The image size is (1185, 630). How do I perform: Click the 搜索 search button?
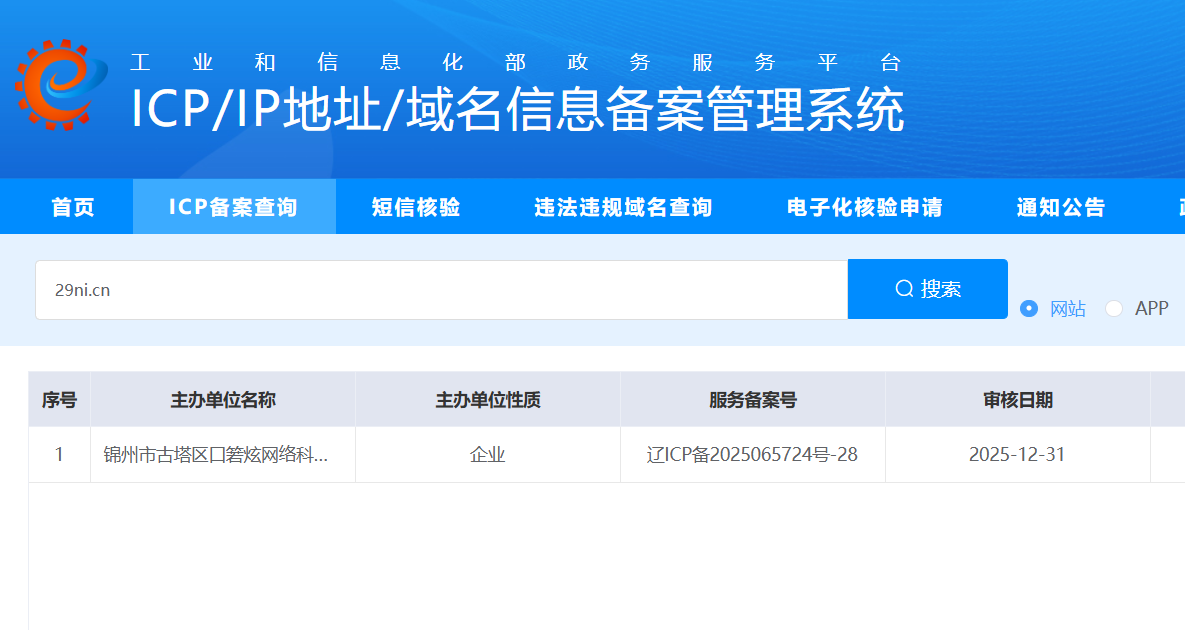click(928, 289)
